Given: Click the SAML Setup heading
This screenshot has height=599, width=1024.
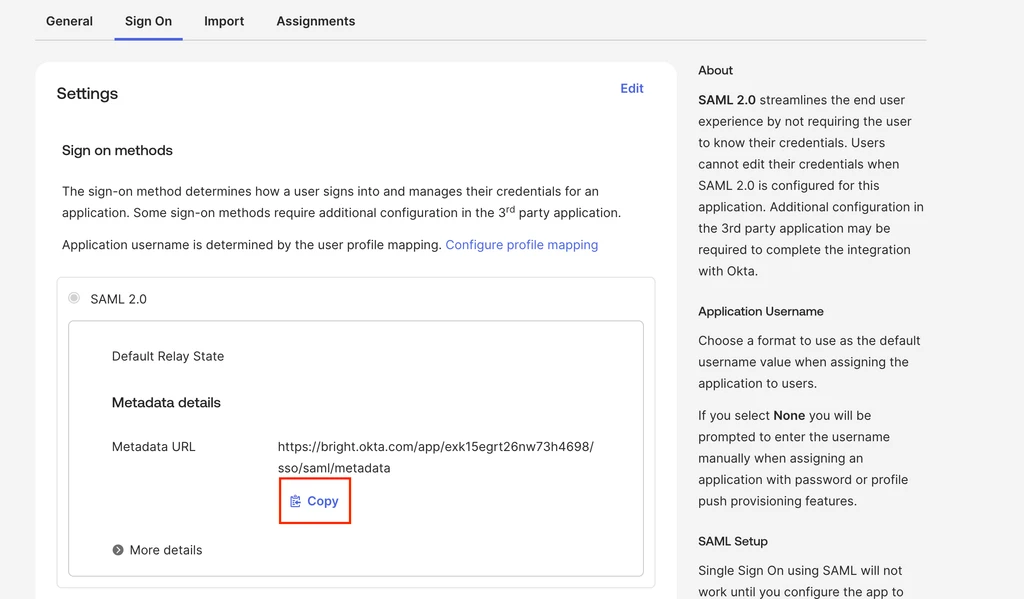Looking at the screenshot, I should 733,541.
